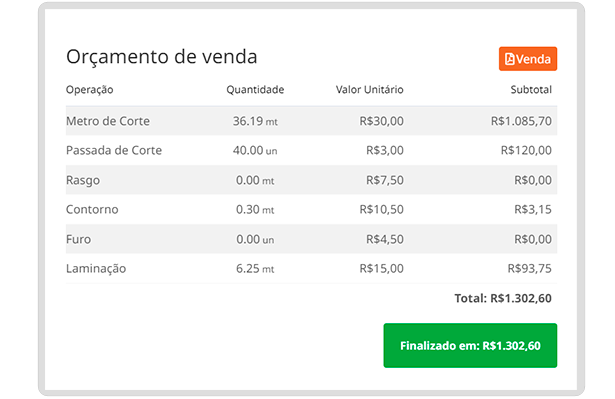Click the Orçamento de venda heading
615x399 pixels.
(162, 57)
